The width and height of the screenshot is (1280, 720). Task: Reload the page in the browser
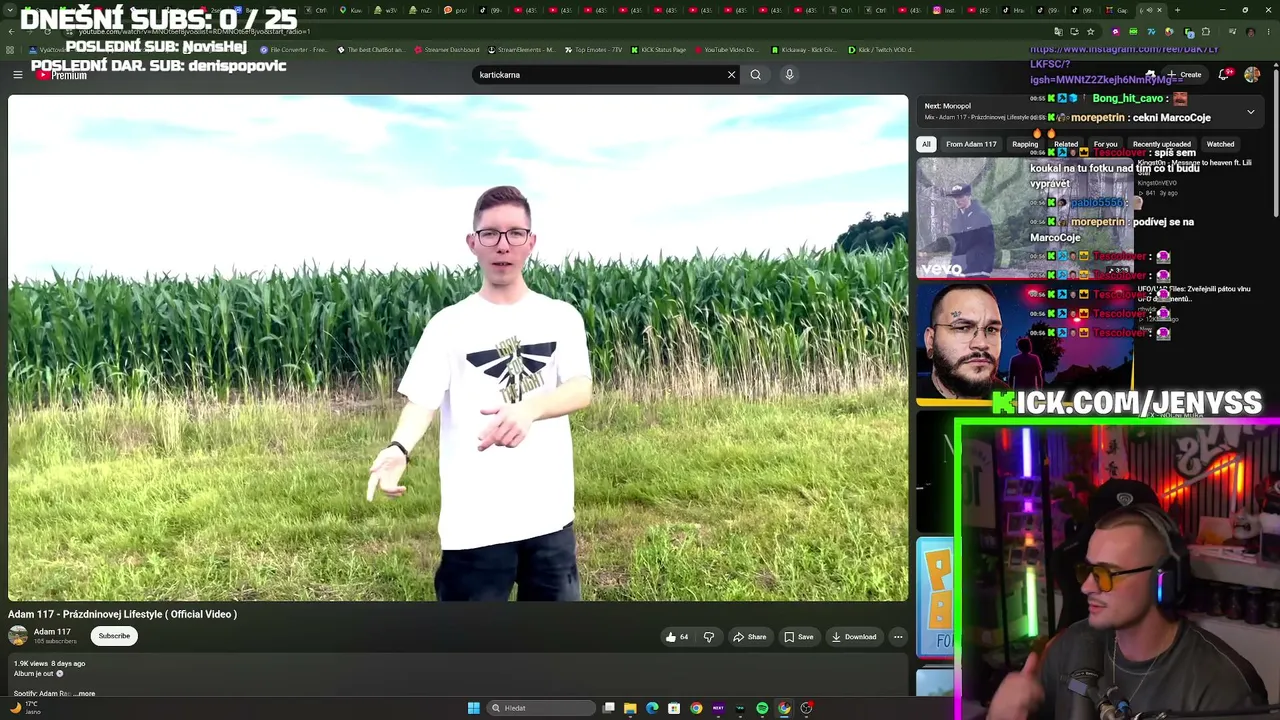[46, 31]
